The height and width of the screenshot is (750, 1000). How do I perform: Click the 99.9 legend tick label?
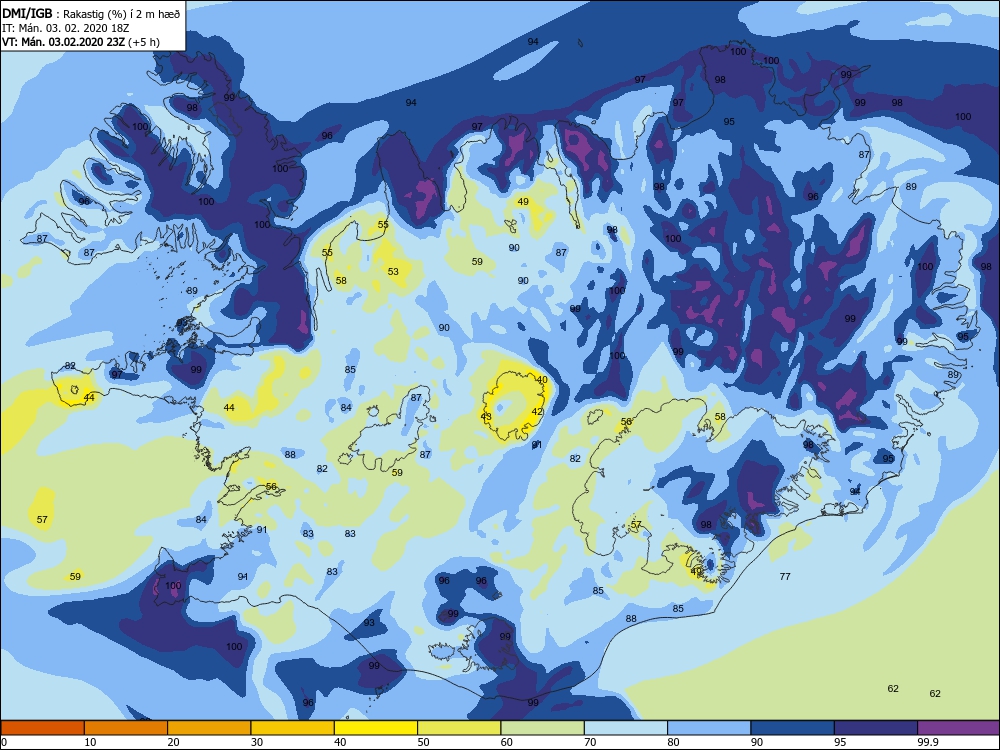(927, 742)
